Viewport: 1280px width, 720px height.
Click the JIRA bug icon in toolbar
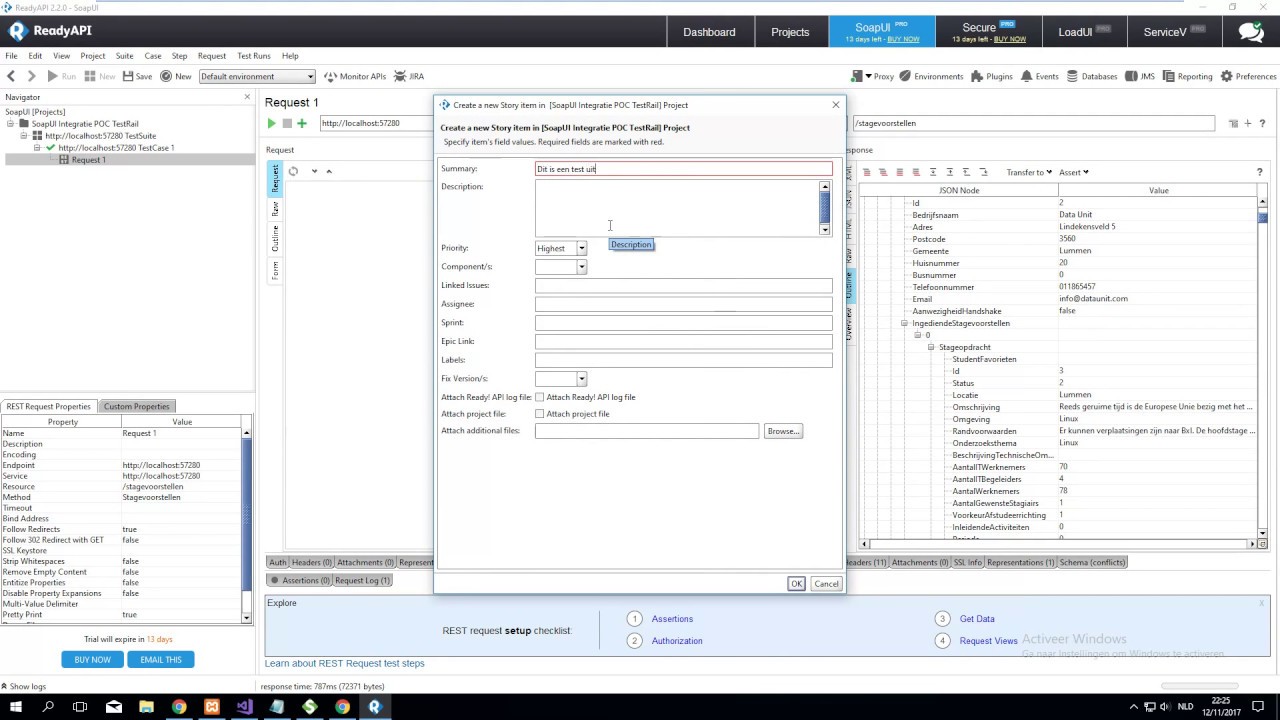pyautogui.click(x=401, y=76)
